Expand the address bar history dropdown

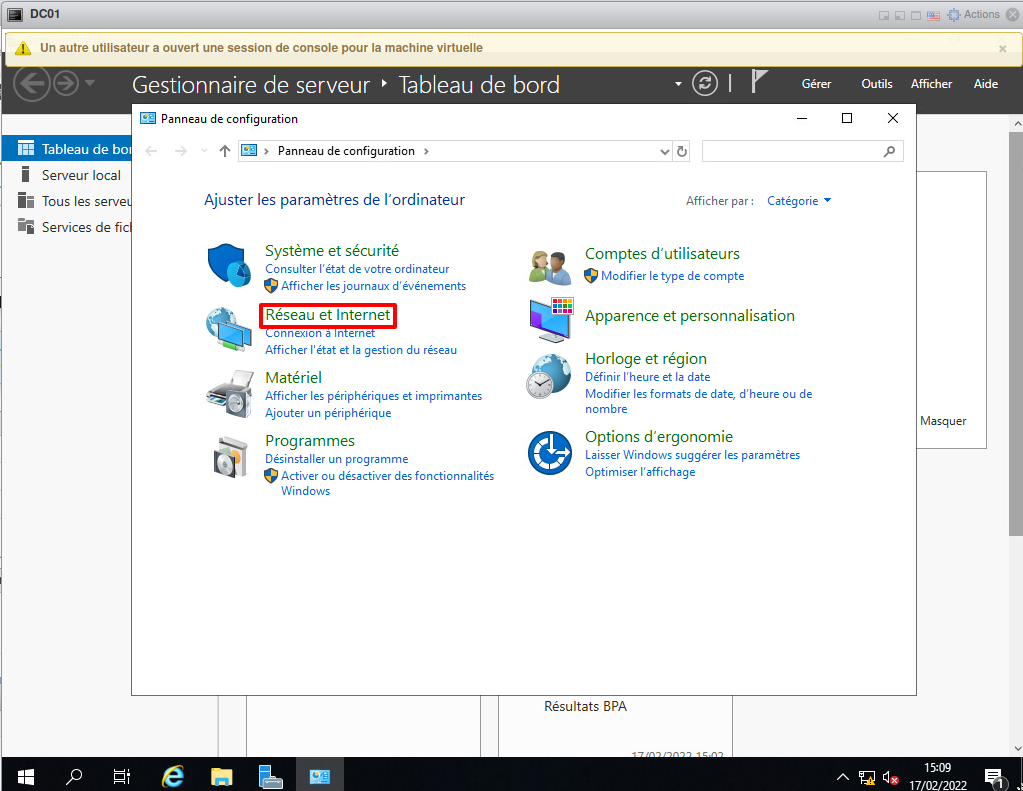665,151
